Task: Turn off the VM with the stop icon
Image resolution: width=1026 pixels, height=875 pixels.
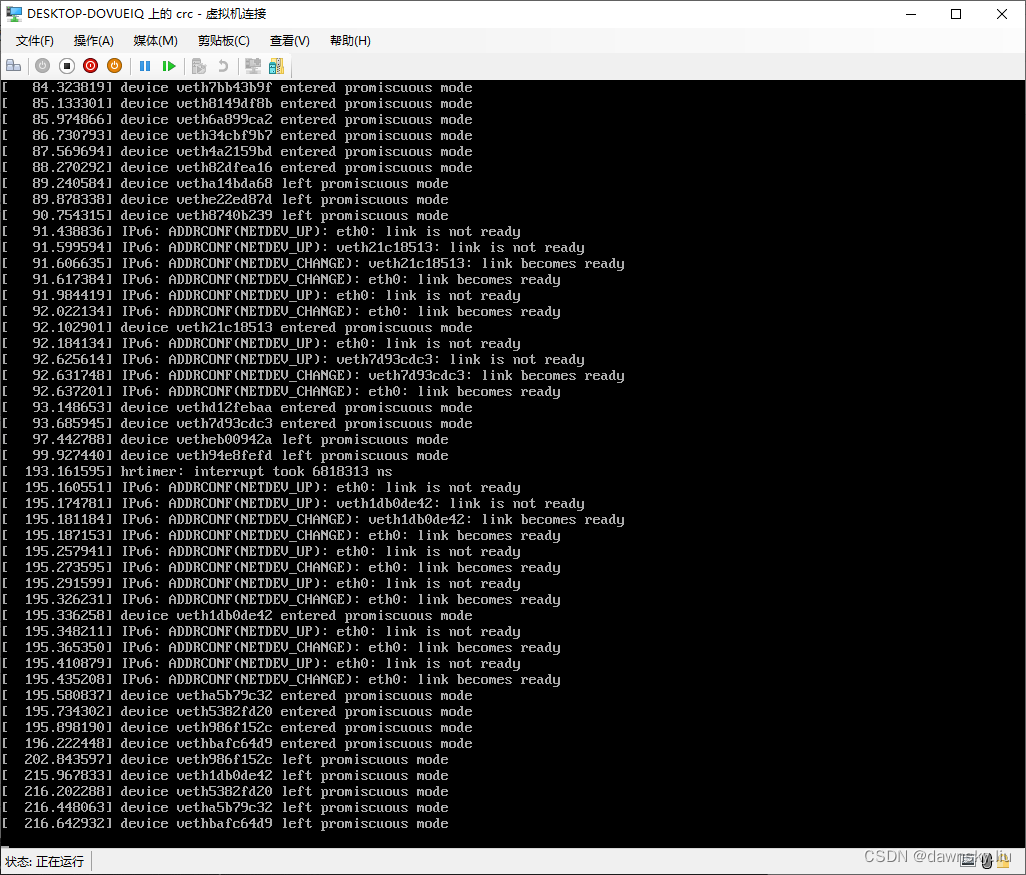Action: tap(66, 66)
